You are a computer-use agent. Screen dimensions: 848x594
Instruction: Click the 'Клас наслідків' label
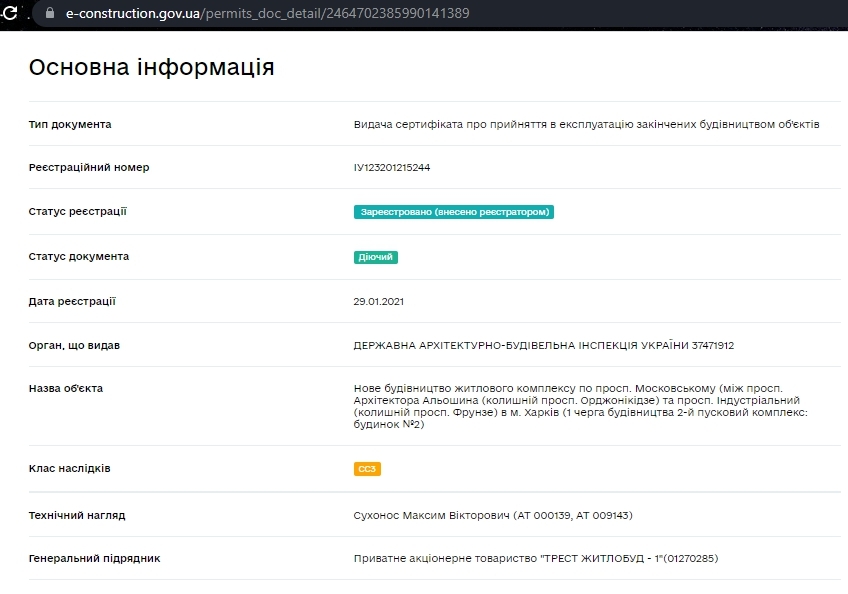69,468
